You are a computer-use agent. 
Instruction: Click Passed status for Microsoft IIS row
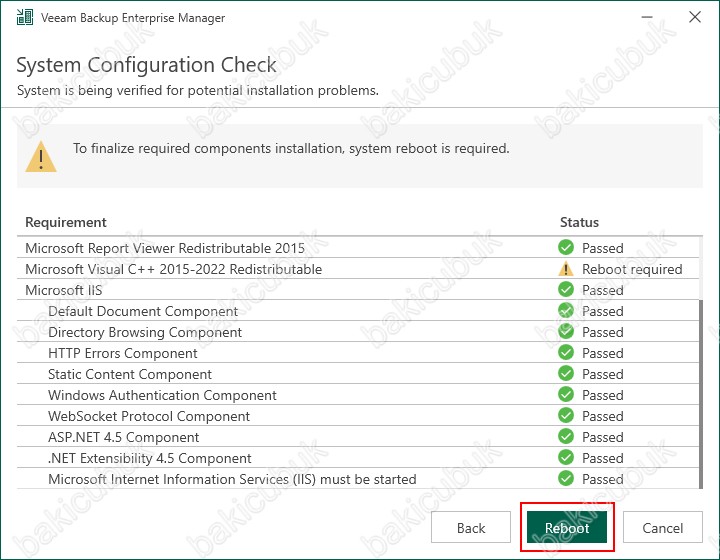[x=602, y=290]
